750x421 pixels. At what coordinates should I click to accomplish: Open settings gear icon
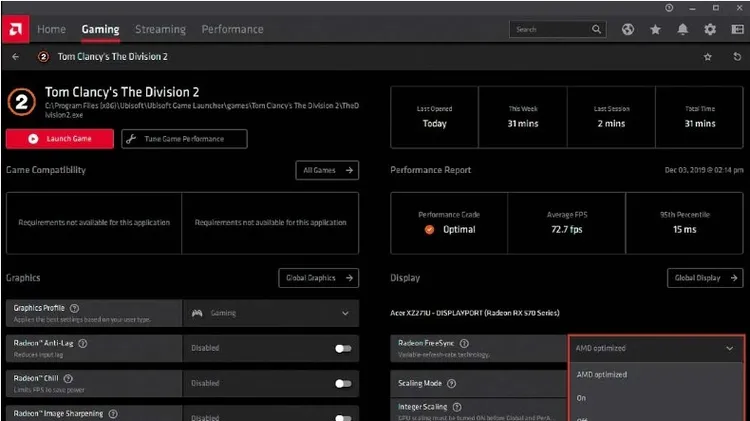(x=710, y=29)
